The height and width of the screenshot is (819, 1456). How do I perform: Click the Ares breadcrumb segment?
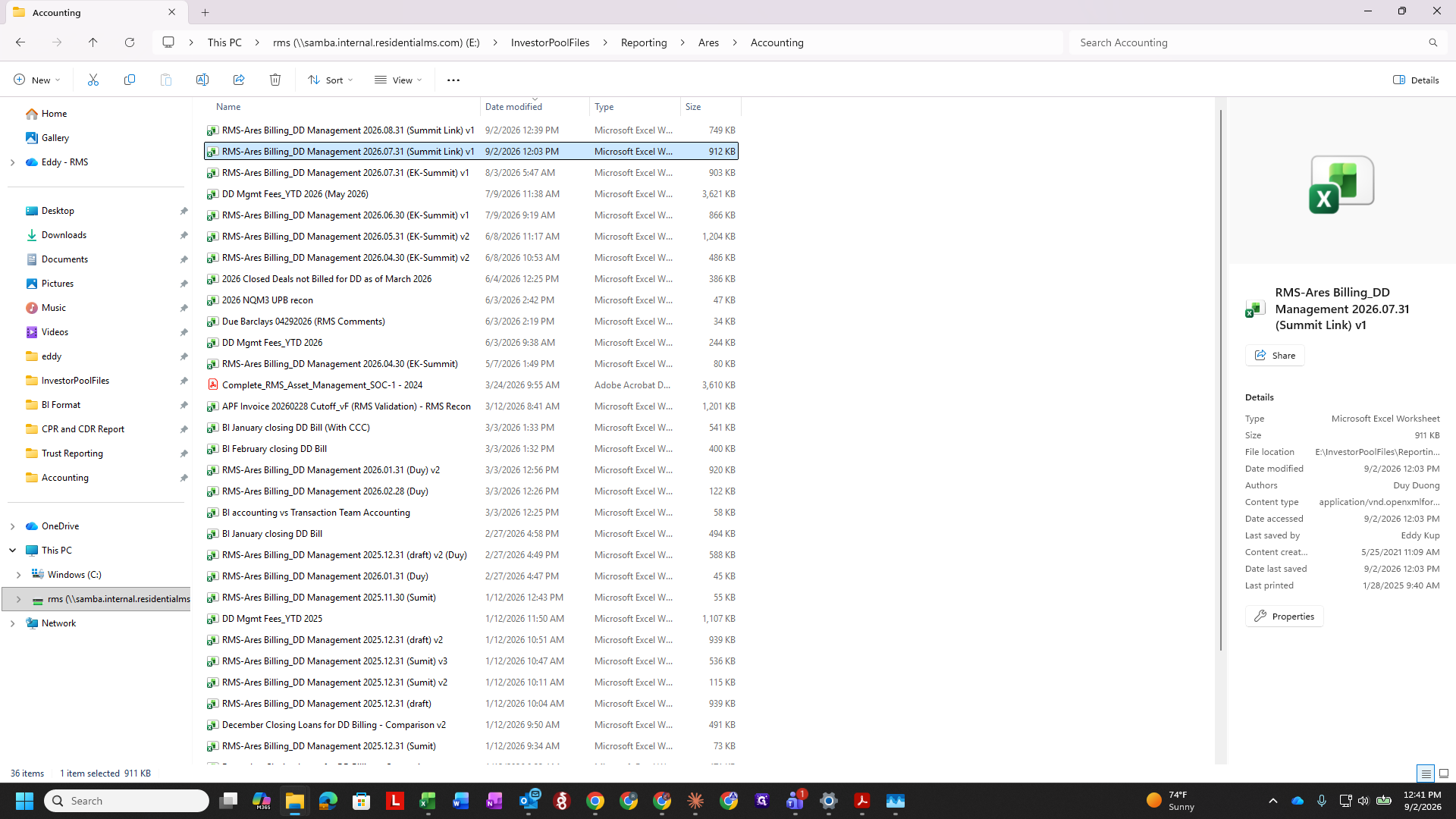tap(708, 42)
